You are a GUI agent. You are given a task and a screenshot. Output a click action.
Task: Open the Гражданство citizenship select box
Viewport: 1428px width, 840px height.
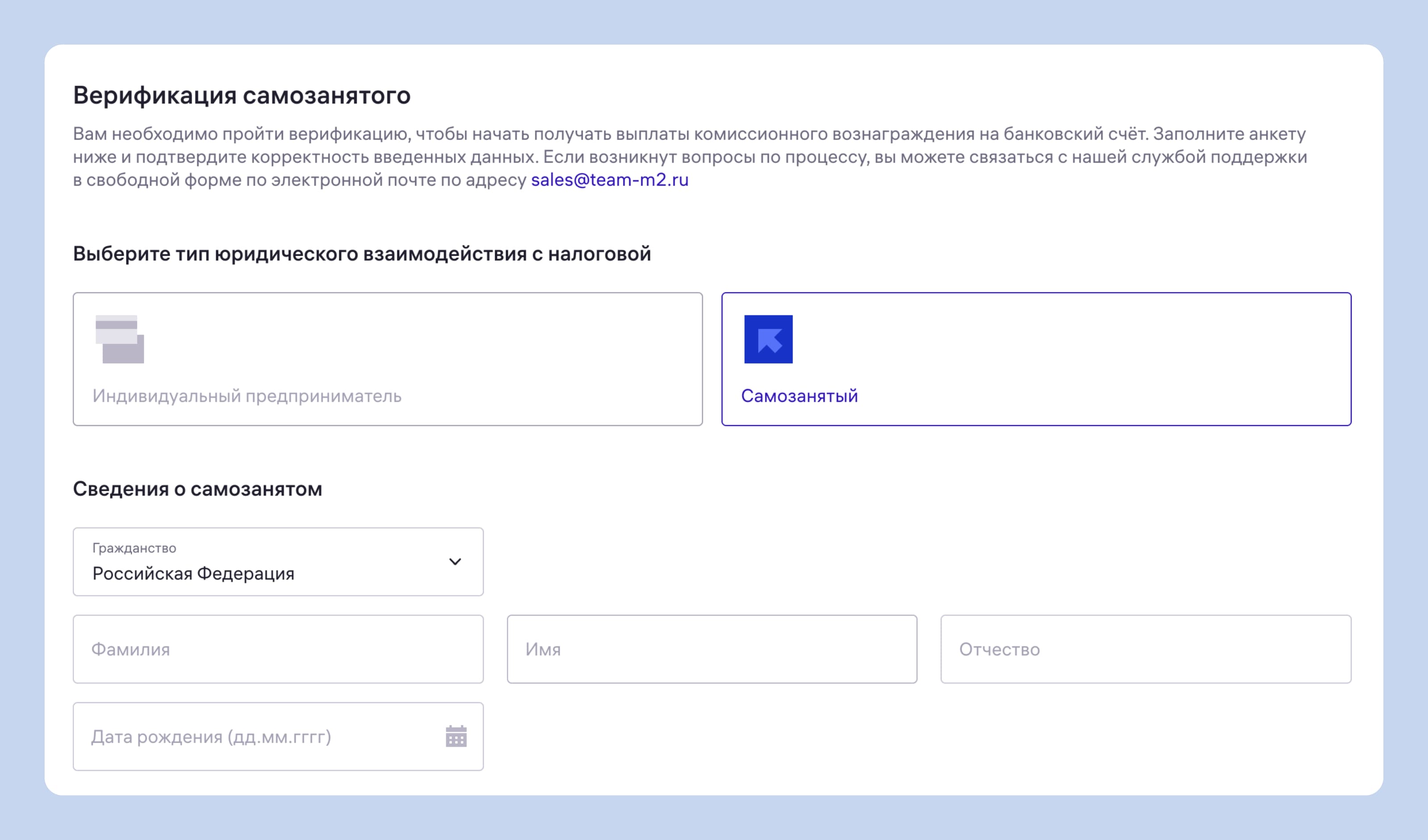point(278,562)
